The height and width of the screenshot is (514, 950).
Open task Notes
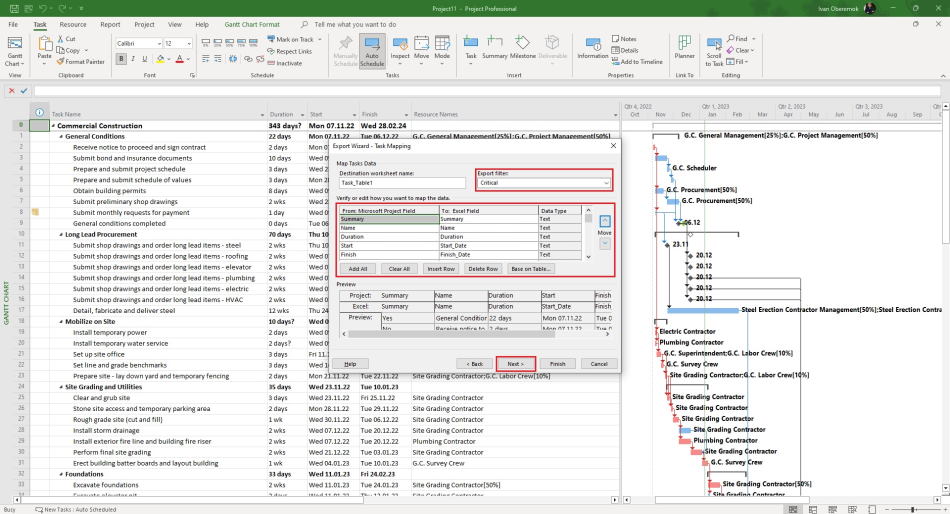(624, 39)
